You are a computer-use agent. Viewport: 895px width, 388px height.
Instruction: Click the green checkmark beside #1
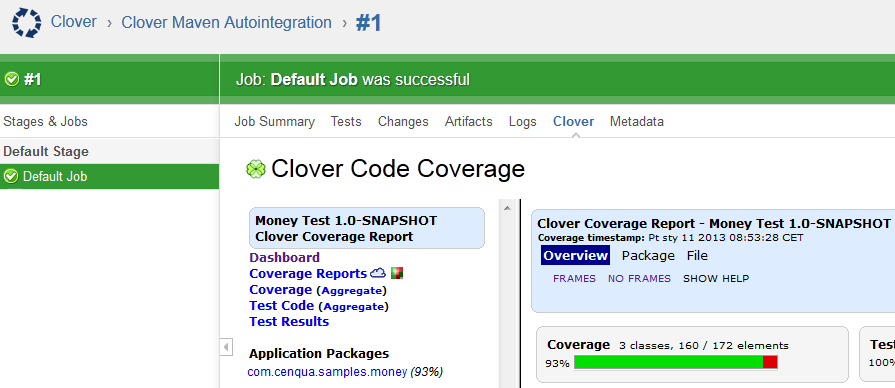pos(11,79)
